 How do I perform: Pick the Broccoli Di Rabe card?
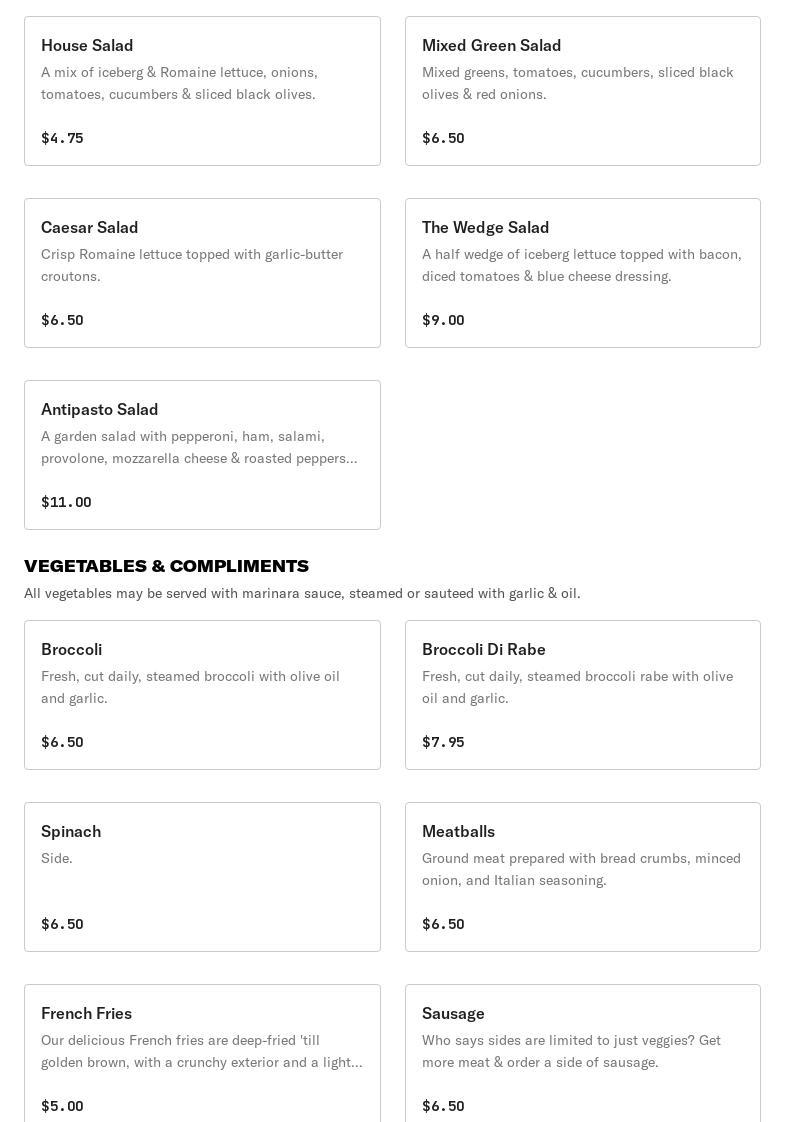tap(582, 695)
